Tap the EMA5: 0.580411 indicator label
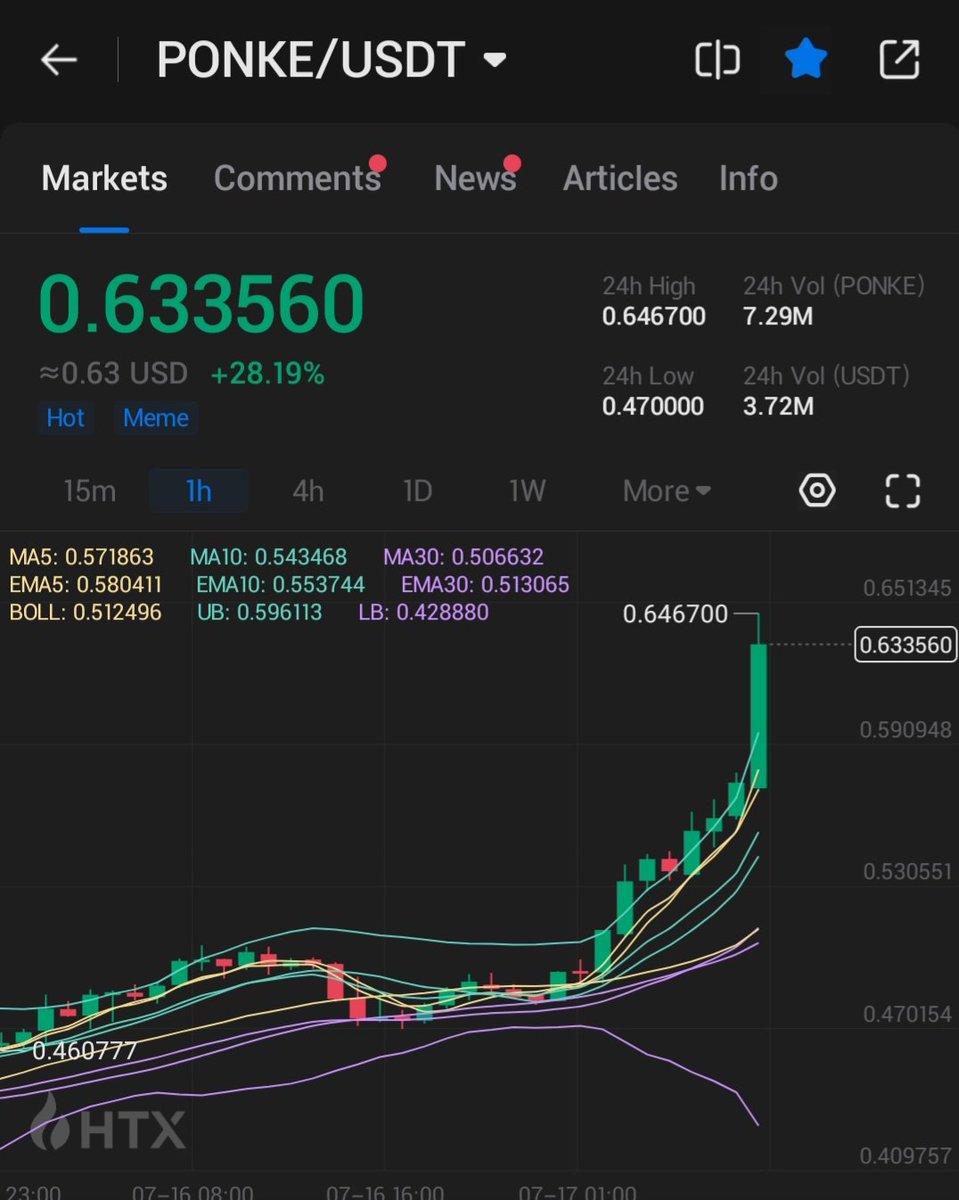 (86, 584)
